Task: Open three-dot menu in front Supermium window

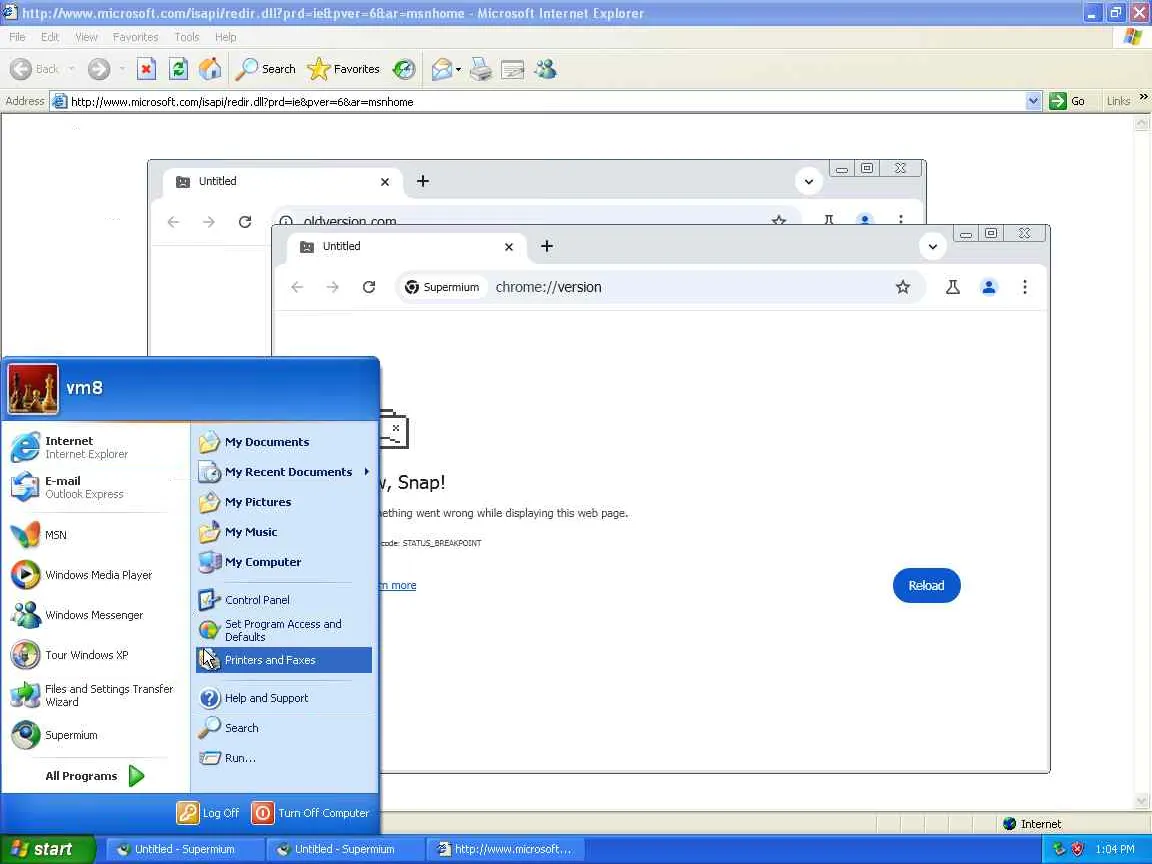Action: coord(1024,287)
